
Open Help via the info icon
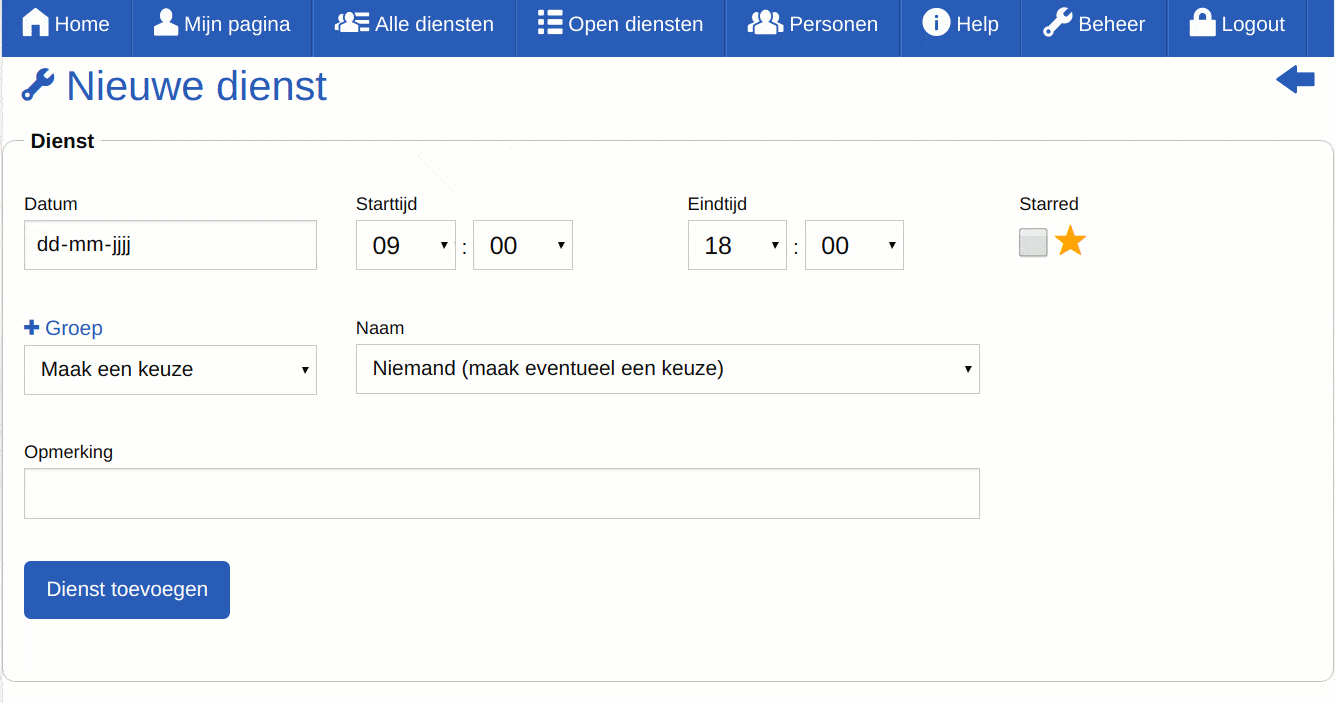(x=937, y=22)
